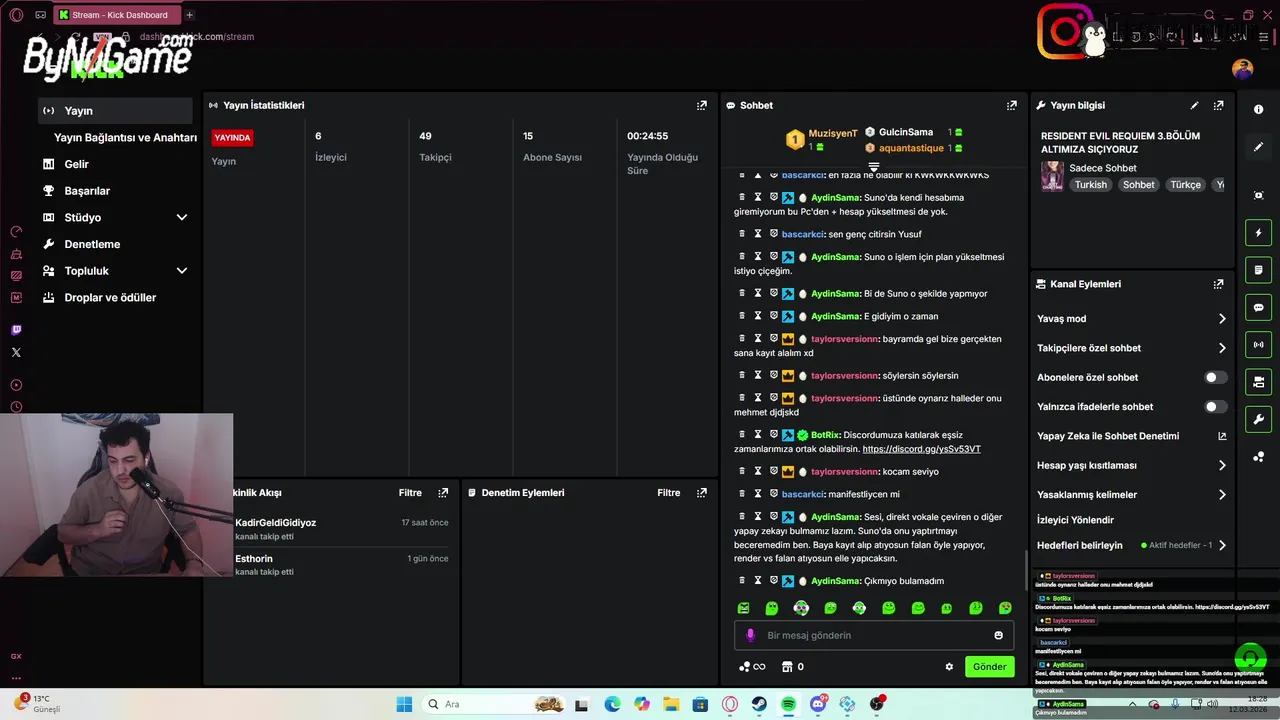Click the shop icon below chat input
Screen dimensions: 1280x720
point(787,667)
